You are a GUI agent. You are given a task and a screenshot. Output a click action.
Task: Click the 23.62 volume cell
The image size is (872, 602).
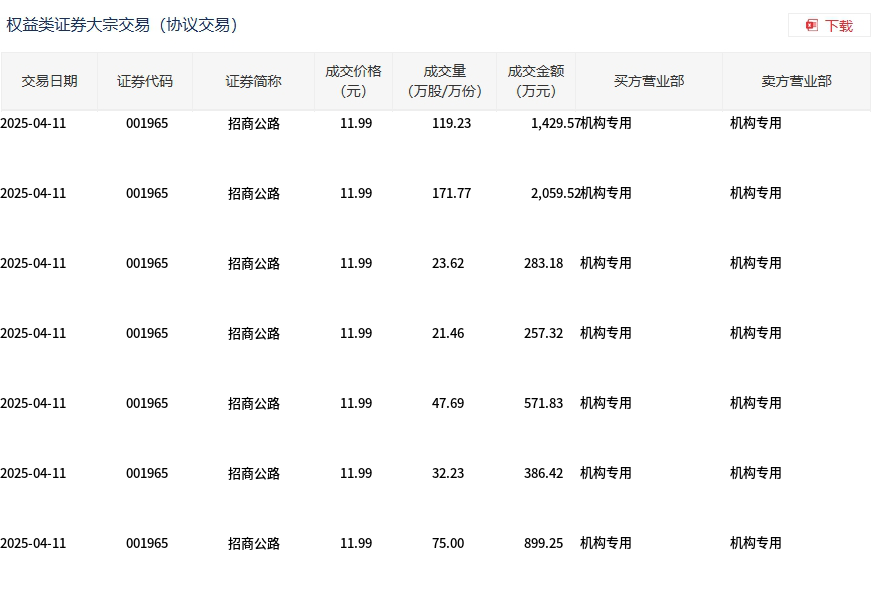pos(448,263)
